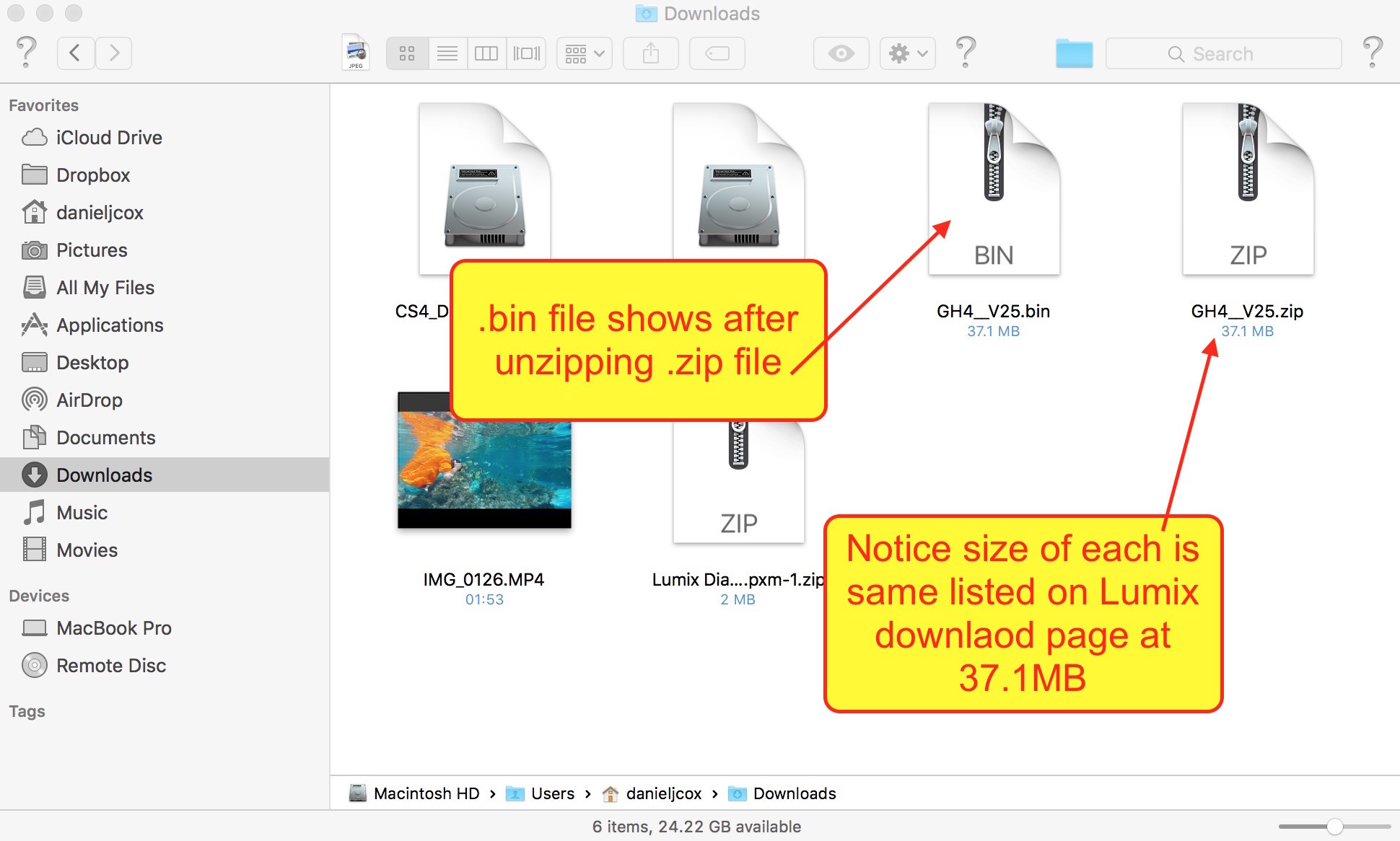Click Users in path bar

click(541, 793)
